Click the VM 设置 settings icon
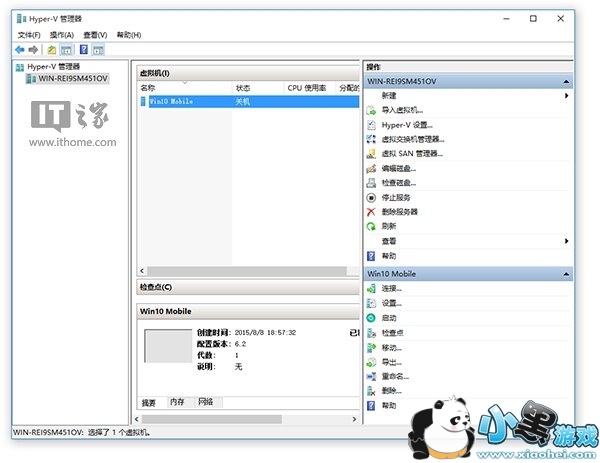 [371, 303]
